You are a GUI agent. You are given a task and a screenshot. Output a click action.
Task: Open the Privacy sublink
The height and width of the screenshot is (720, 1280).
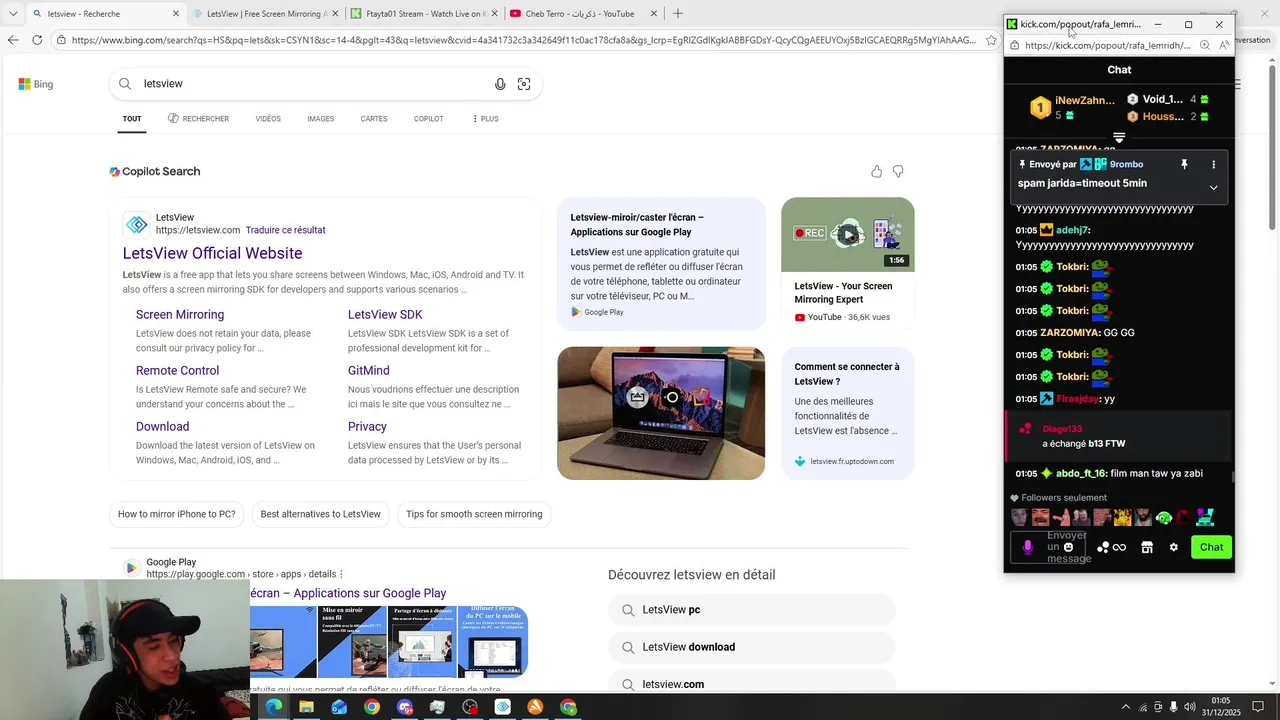pyautogui.click(x=367, y=426)
